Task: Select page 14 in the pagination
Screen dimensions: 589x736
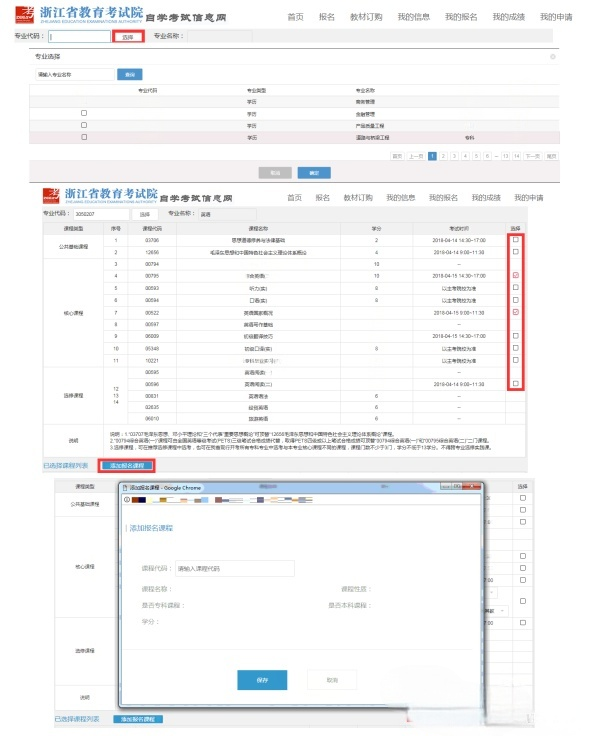Action: pyautogui.click(x=517, y=156)
